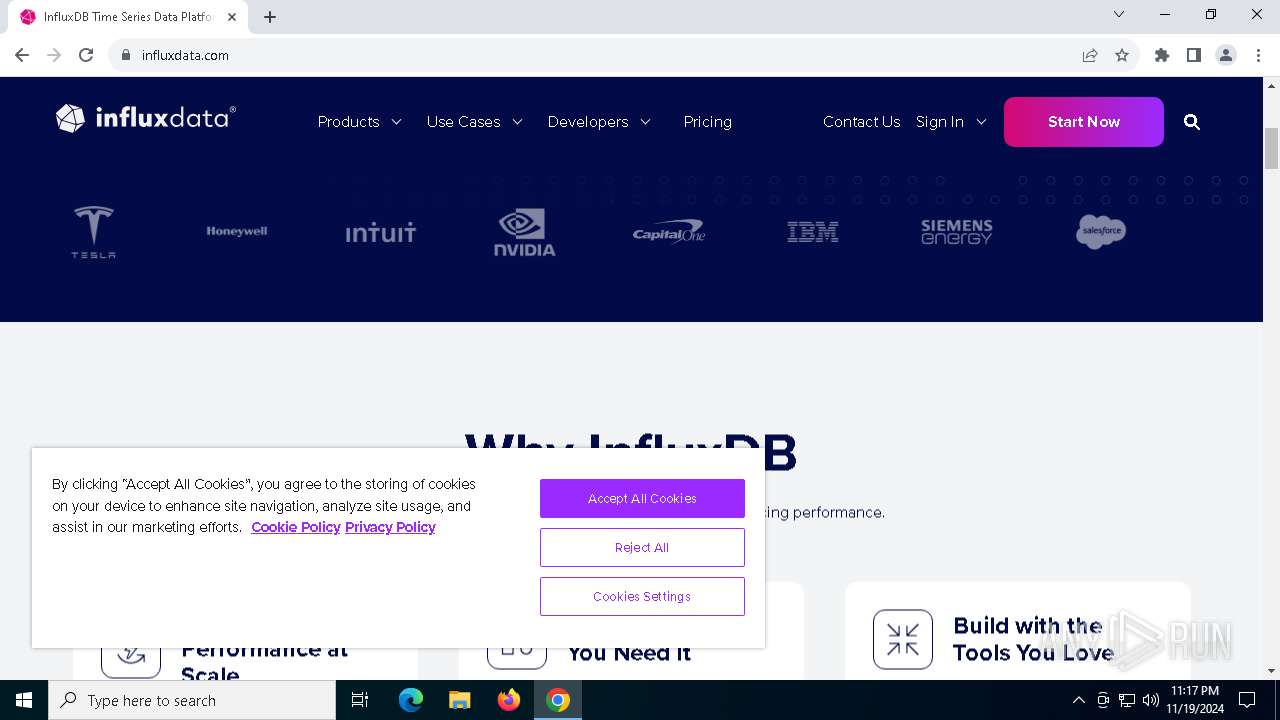
Task: Toggle the browser side panel
Action: [1194, 55]
